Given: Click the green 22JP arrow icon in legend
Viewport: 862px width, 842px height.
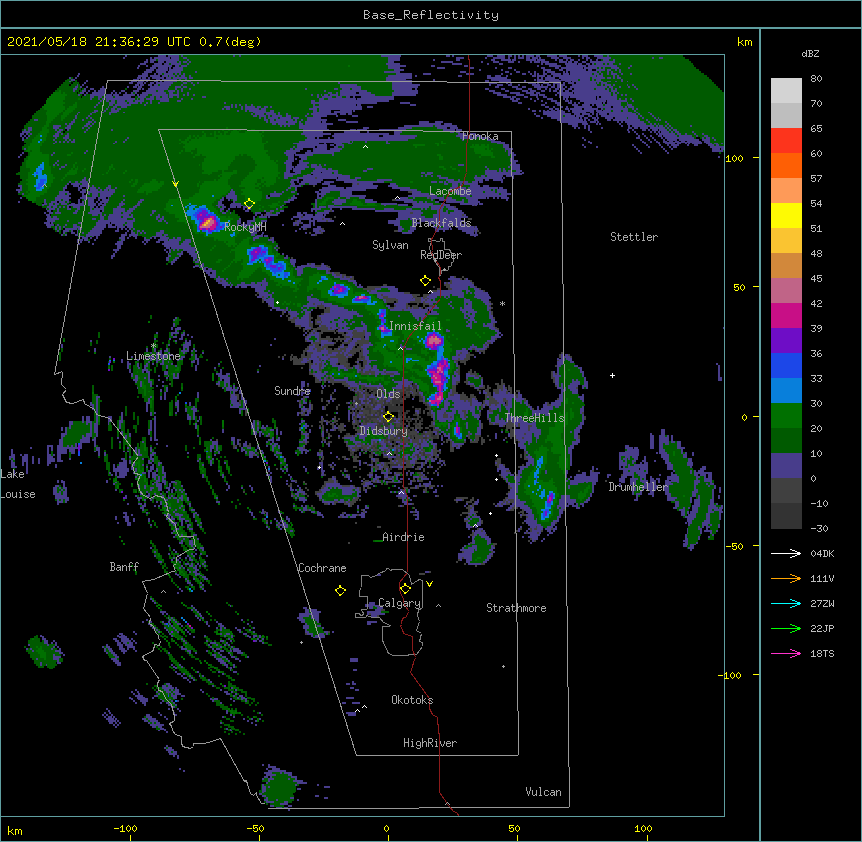Looking at the screenshot, I should [x=786, y=628].
